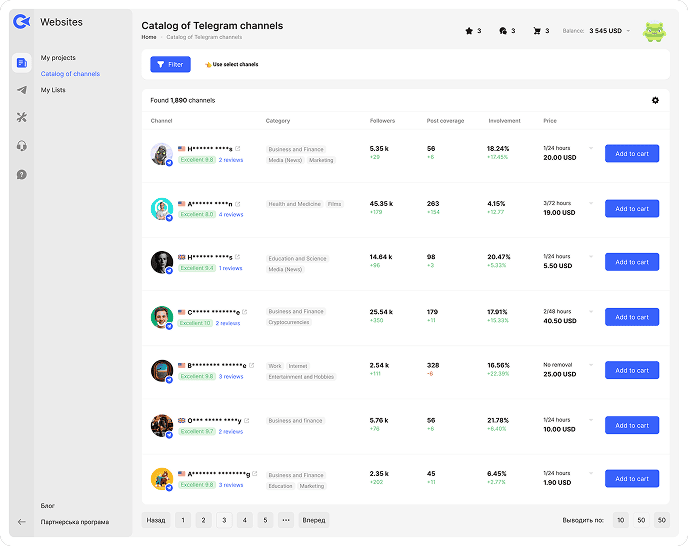This screenshot has height=546, width=688.
Task: Open the 4 reviews link
Action: [x=231, y=214]
